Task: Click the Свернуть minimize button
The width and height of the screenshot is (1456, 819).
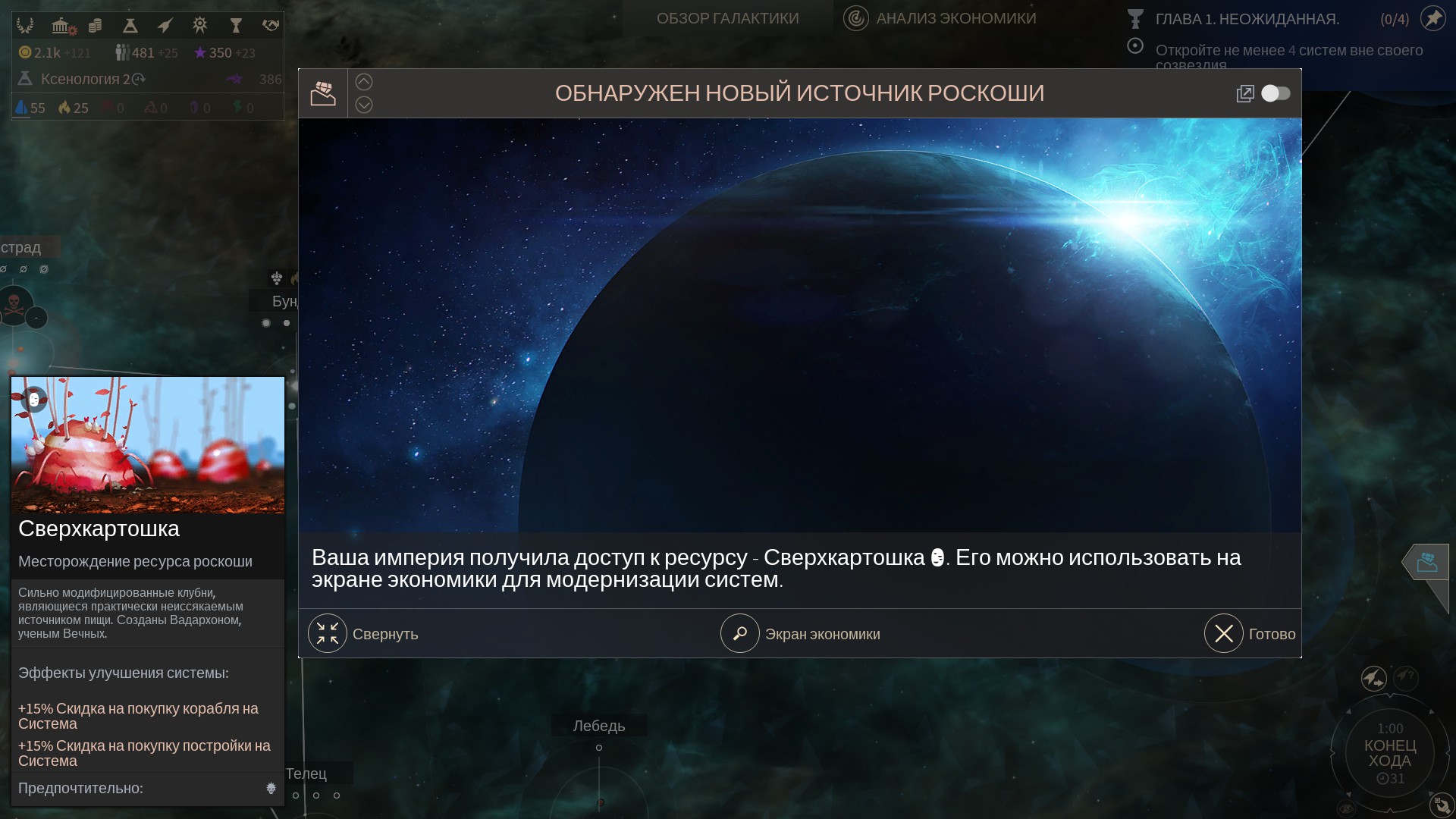Action: point(328,633)
